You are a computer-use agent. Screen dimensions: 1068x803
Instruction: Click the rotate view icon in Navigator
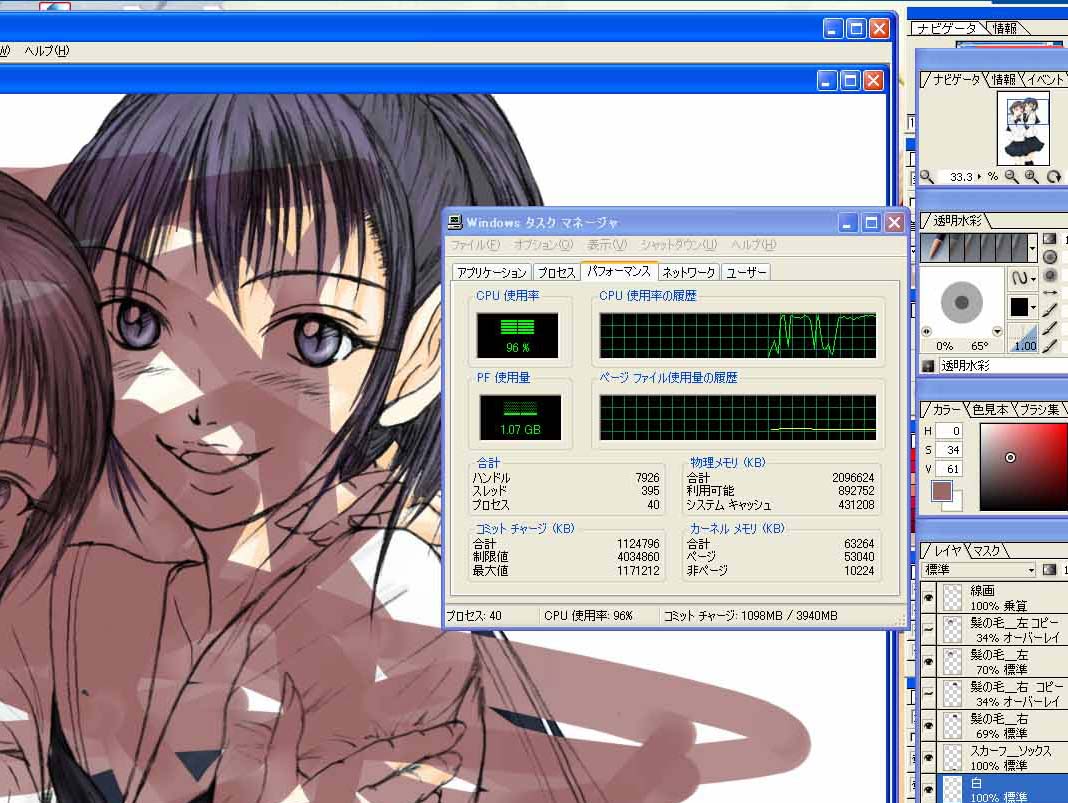click(1054, 177)
